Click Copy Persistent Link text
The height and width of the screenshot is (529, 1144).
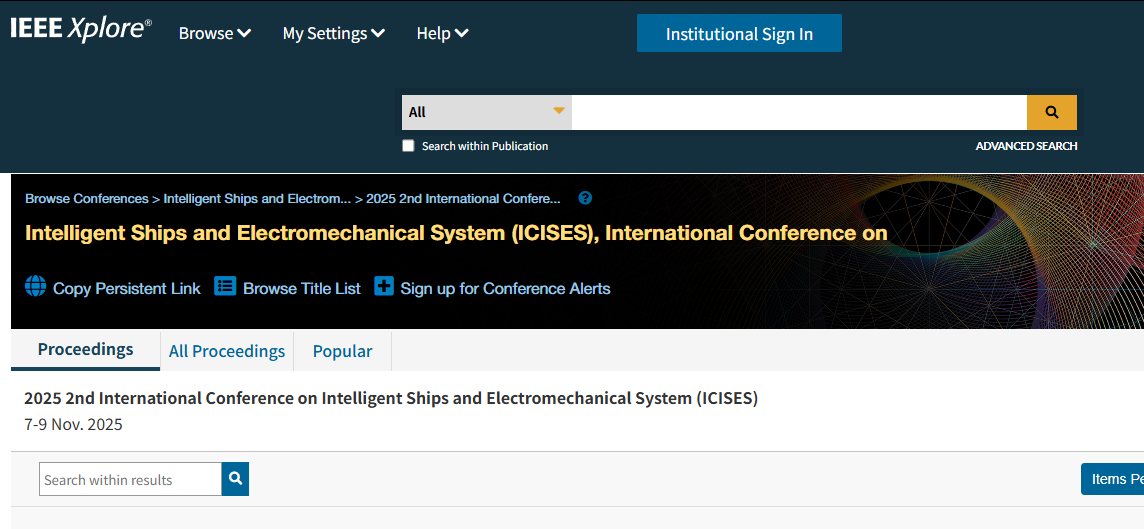pos(127,288)
